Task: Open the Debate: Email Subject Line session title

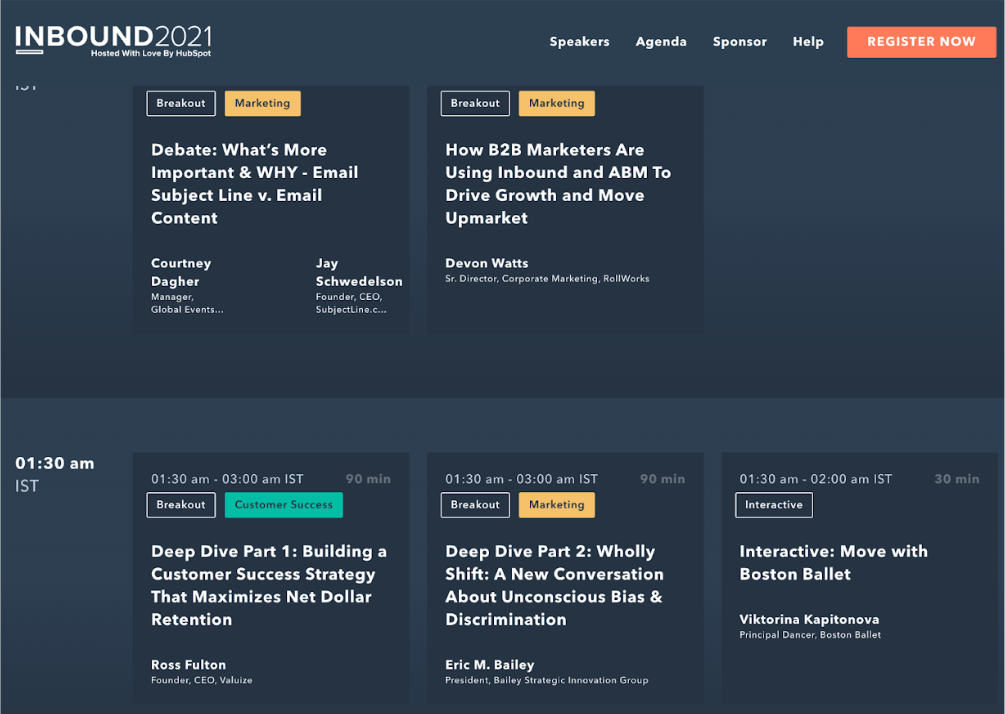Action: pos(254,184)
